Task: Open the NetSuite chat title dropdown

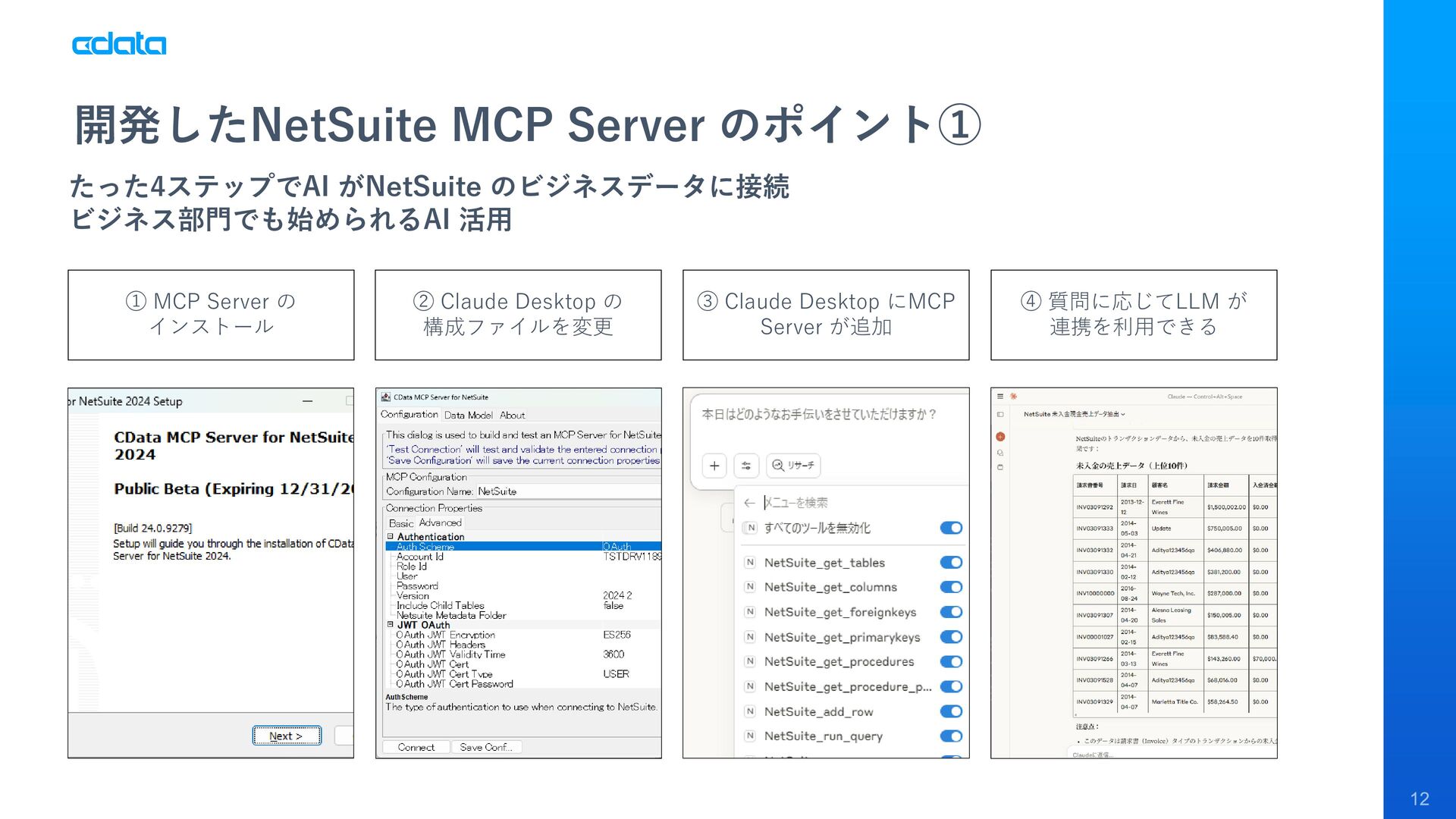Action: (x=1074, y=414)
